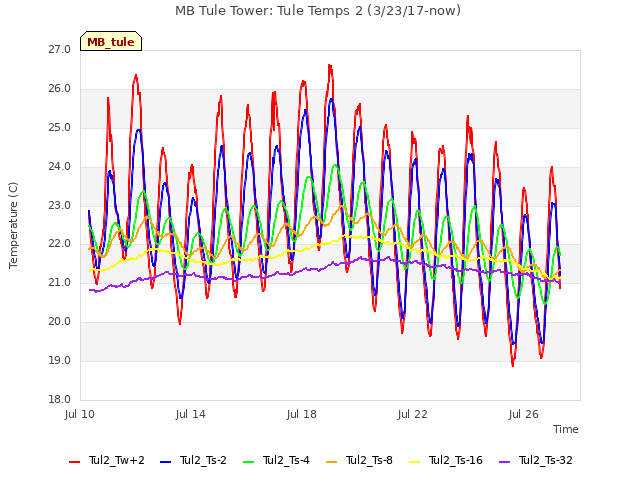The width and height of the screenshot is (640, 480).
Task: Click the yellow Tul2_Ts-16 legend swatch
Action: (x=414, y=462)
